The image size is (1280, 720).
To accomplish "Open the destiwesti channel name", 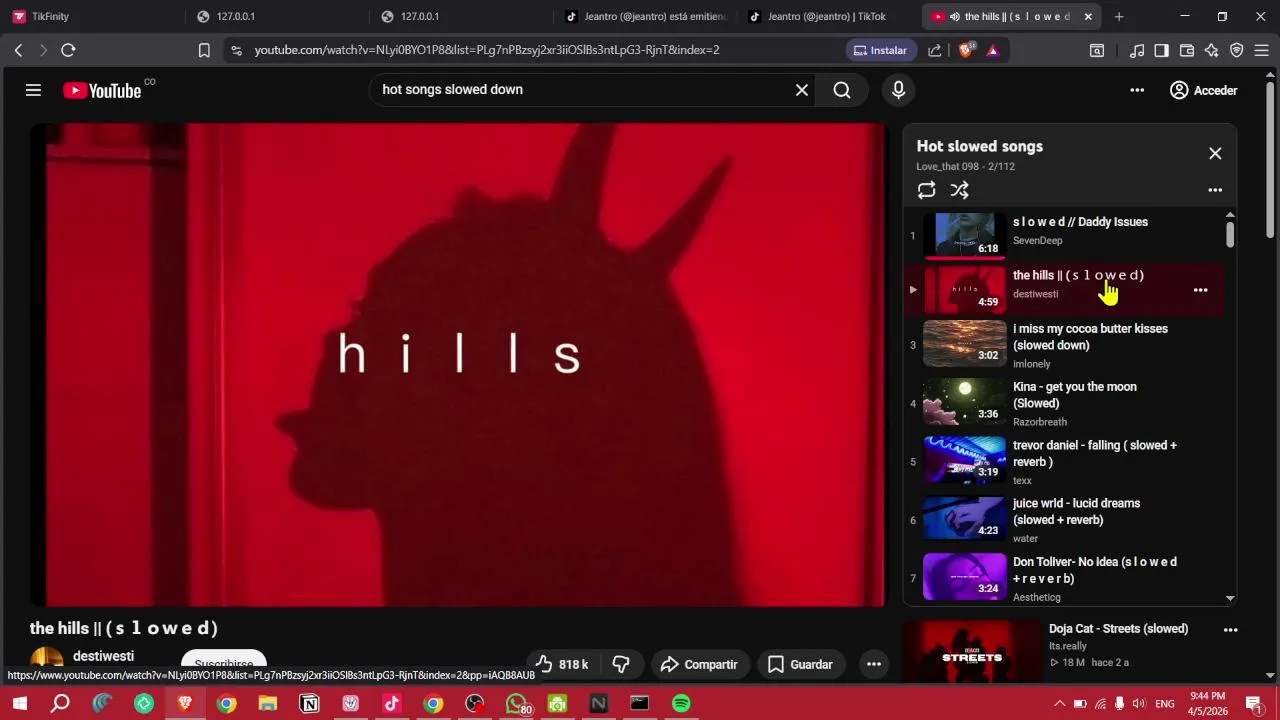I will coord(103,656).
